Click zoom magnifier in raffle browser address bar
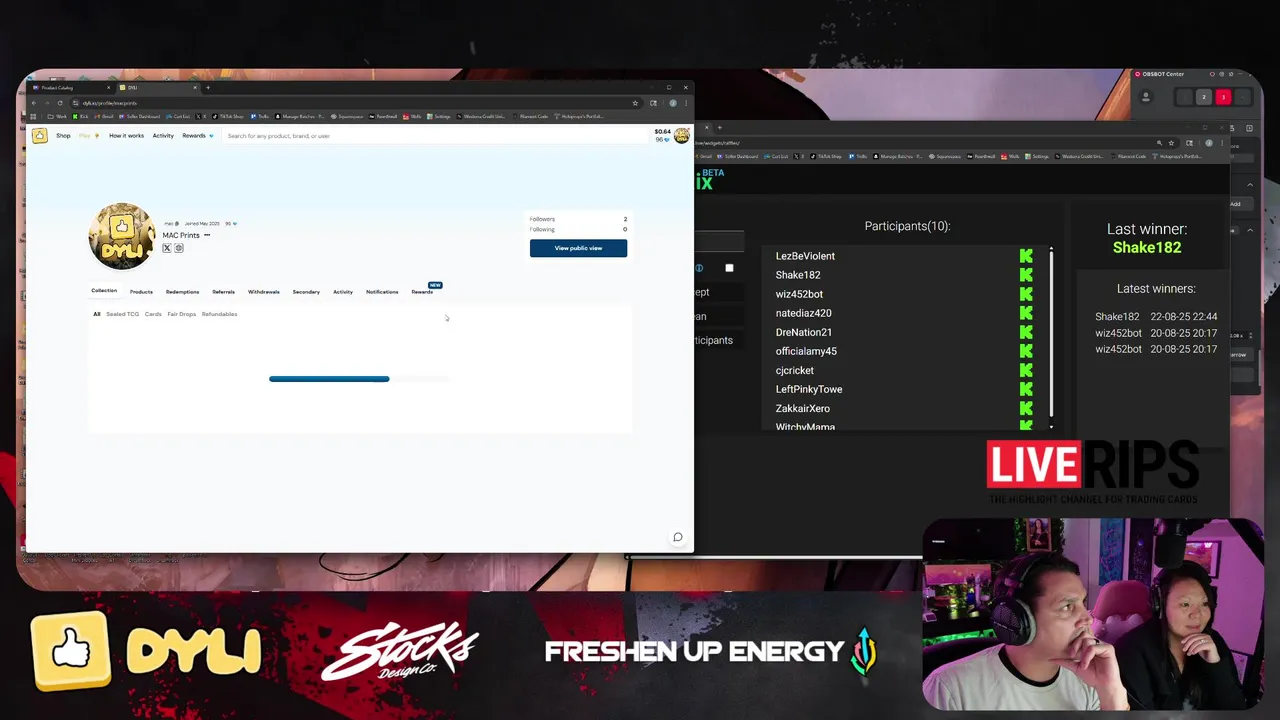Viewport: 1280px width, 720px height. pos(1160,143)
